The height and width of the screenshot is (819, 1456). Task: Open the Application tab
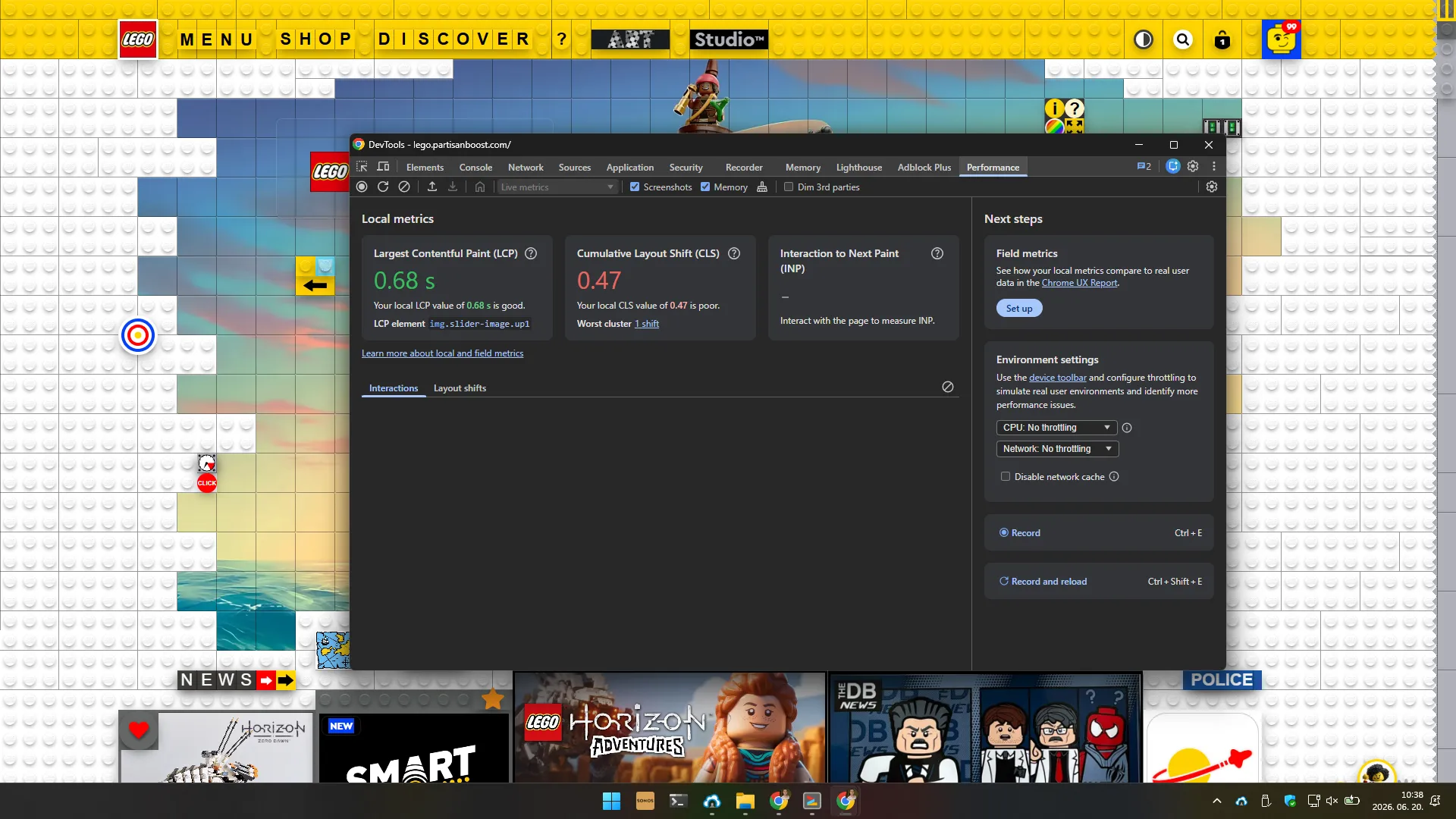click(629, 167)
